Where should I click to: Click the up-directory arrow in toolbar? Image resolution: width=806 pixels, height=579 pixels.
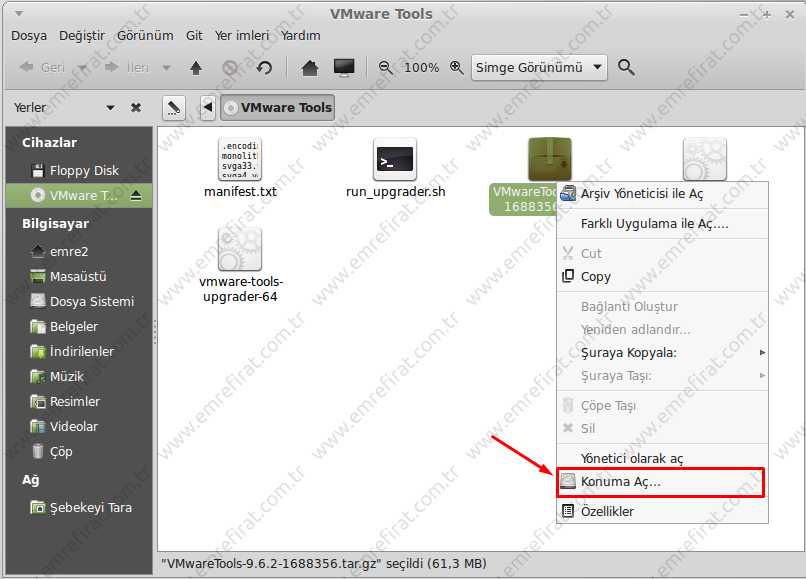coord(196,68)
